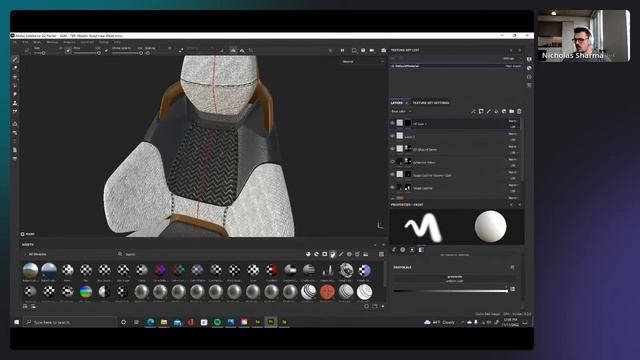The height and width of the screenshot is (360, 640).
Task: Open the All libraries dropdown in Assets
Action: (36, 254)
